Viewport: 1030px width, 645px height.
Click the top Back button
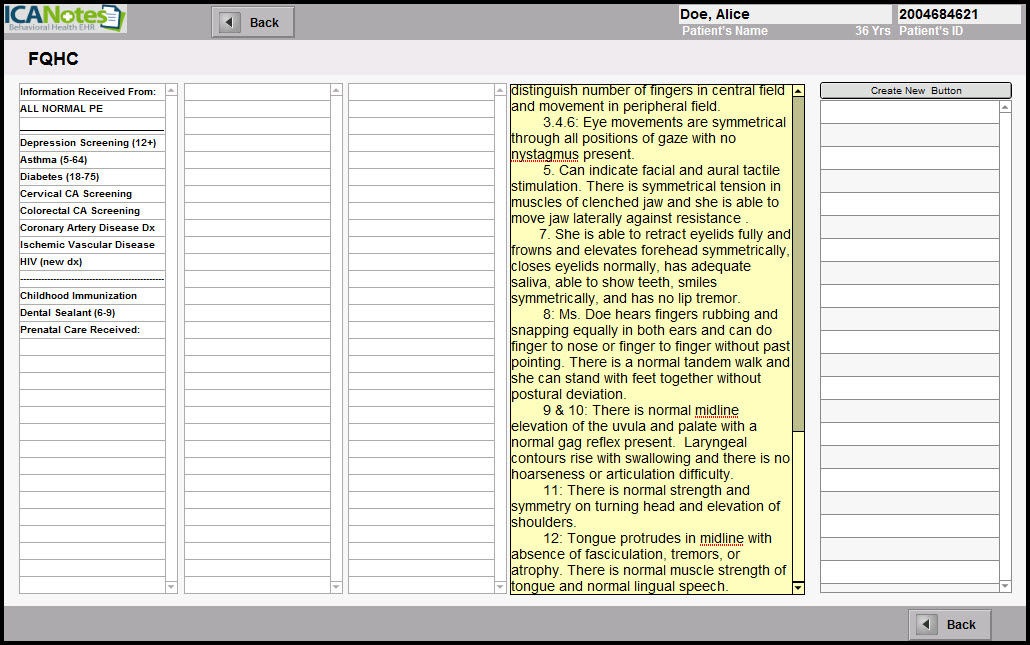253,22
